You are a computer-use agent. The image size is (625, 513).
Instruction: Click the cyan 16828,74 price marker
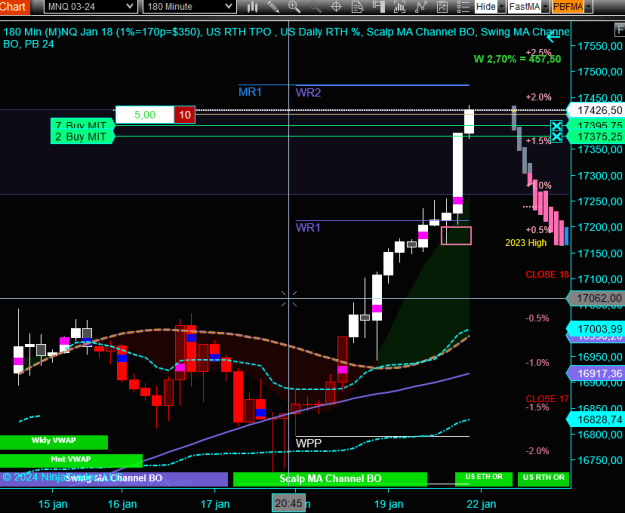click(596, 419)
